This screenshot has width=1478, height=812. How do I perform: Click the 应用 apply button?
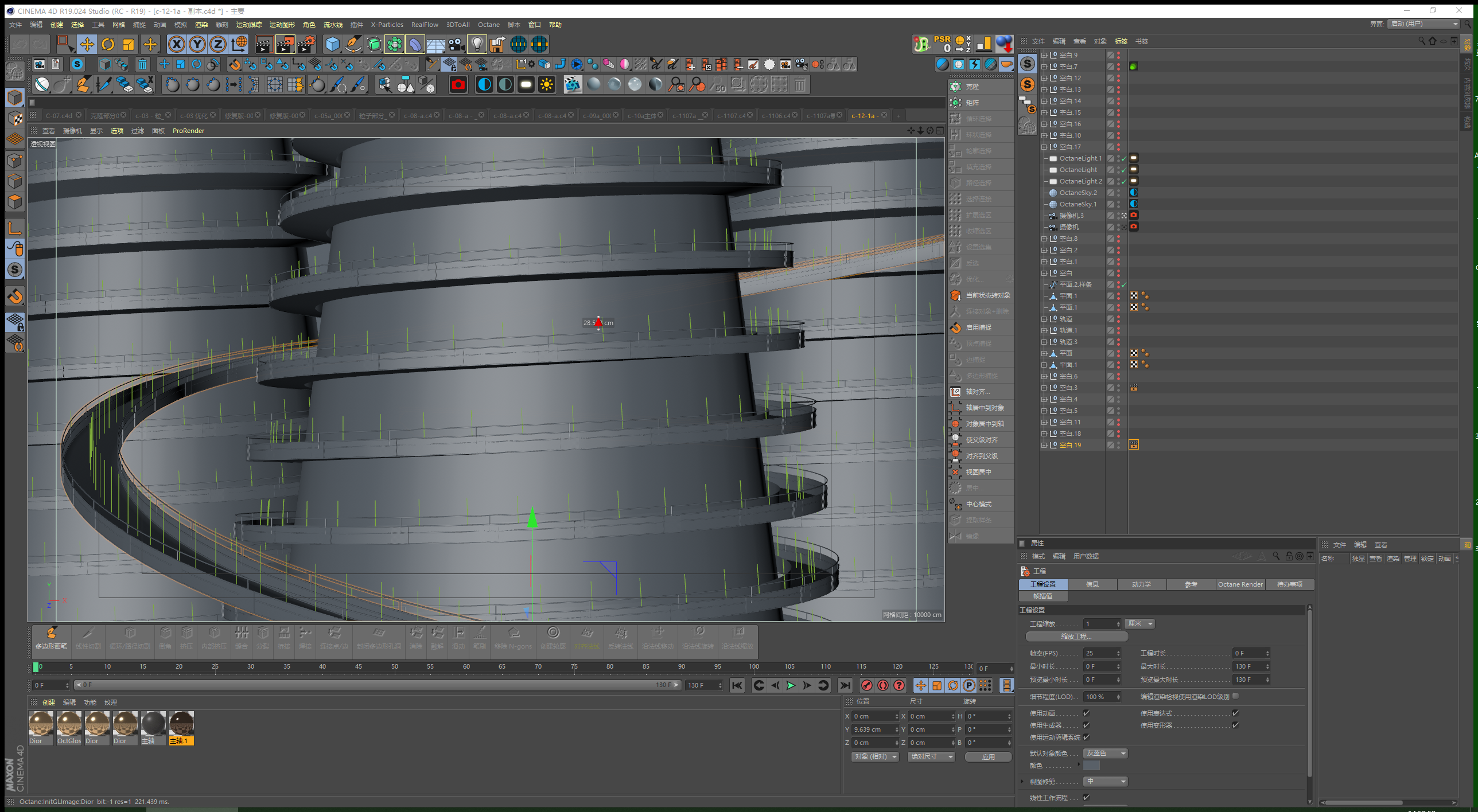click(x=988, y=756)
